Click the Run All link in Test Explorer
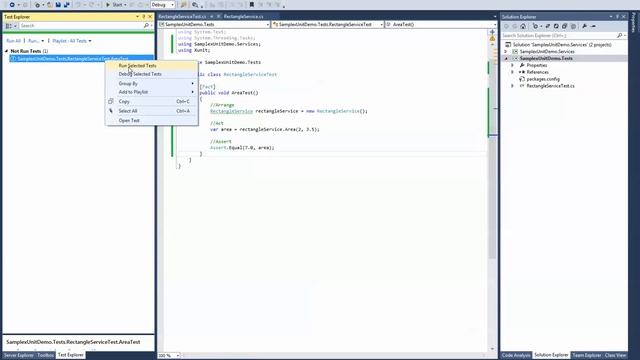 [x=13, y=41]
